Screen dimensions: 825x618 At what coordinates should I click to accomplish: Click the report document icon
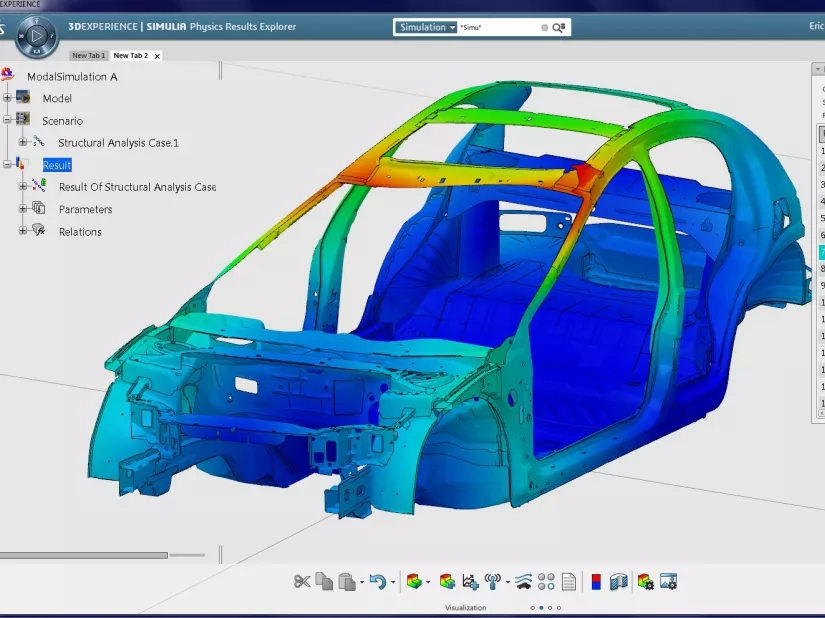pos(569,582)
